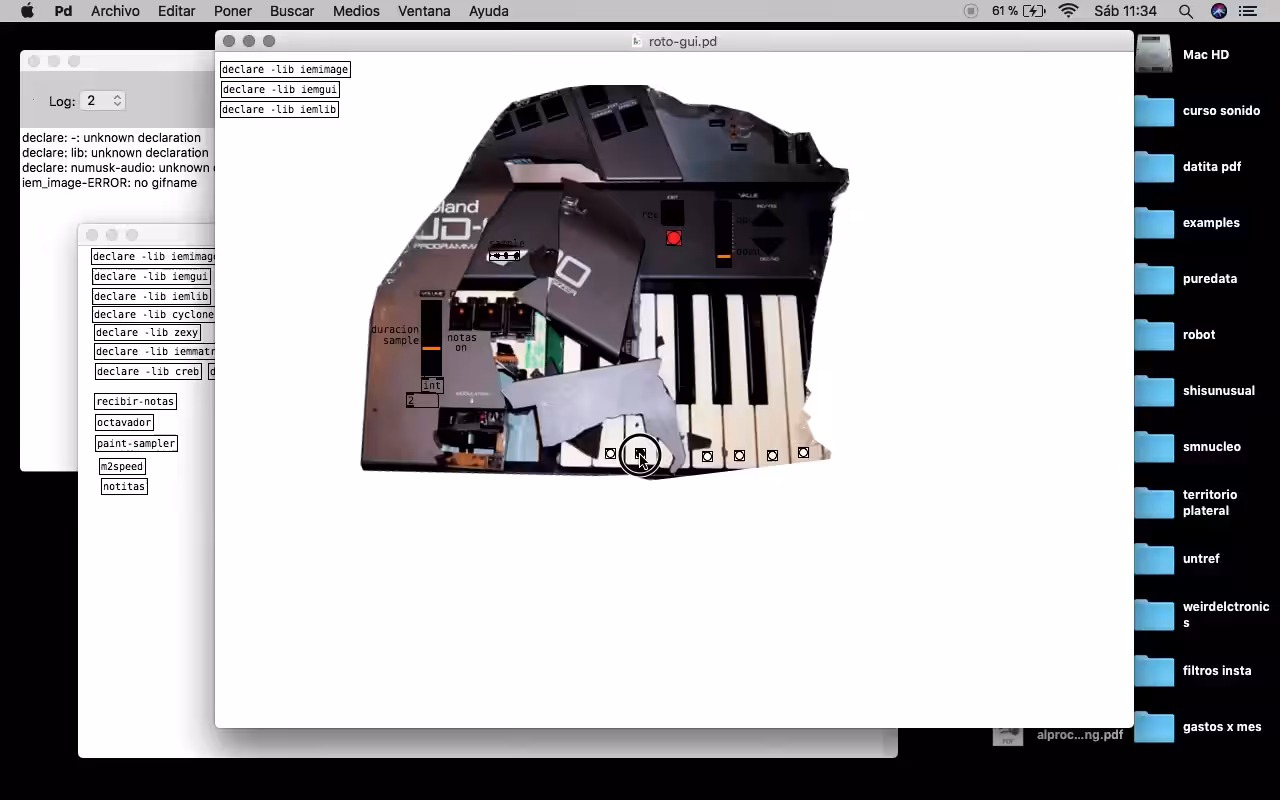Viewport: 1280px width, 800px height.
Task: Open the Spotlight search icon
Action: tap(1185, 11)
